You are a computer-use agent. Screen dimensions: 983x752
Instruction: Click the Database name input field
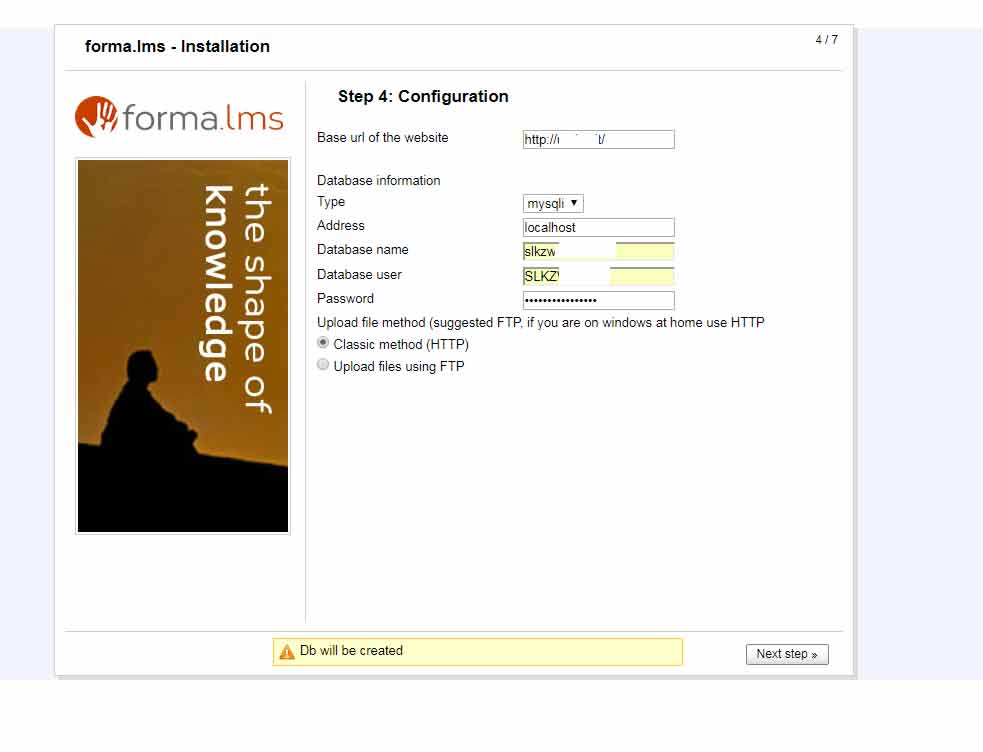[598, 252]
